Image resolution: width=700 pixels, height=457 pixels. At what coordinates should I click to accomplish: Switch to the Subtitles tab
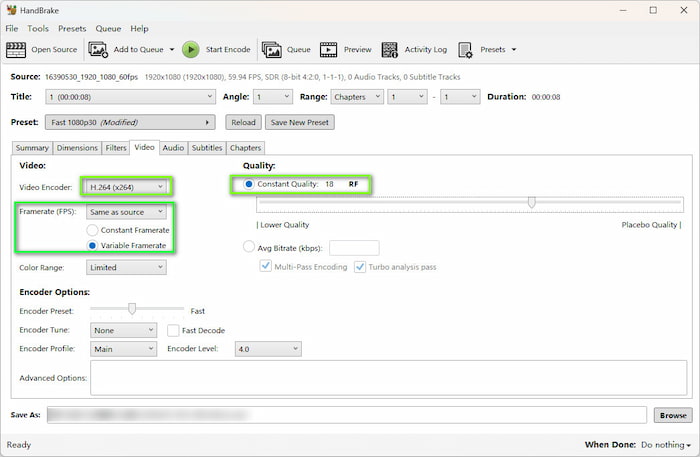click(x=207, y=148)
